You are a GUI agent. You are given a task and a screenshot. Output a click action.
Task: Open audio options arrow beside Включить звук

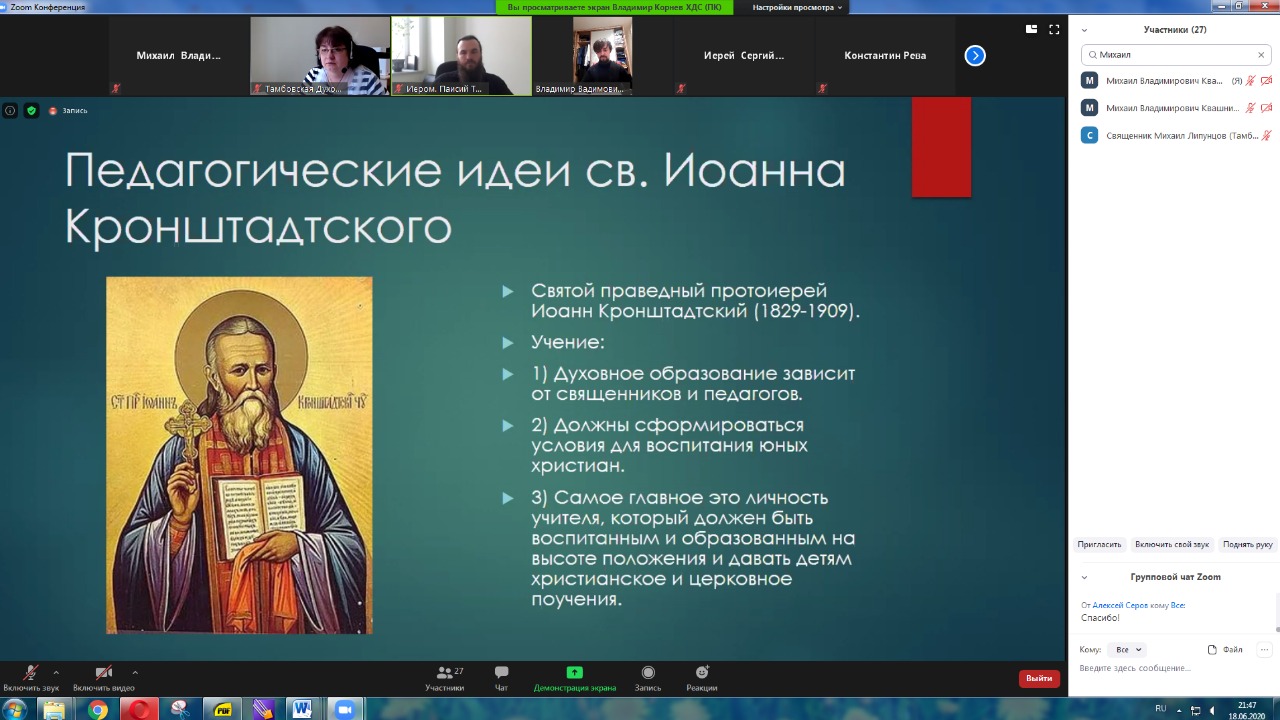coord(56,673)
